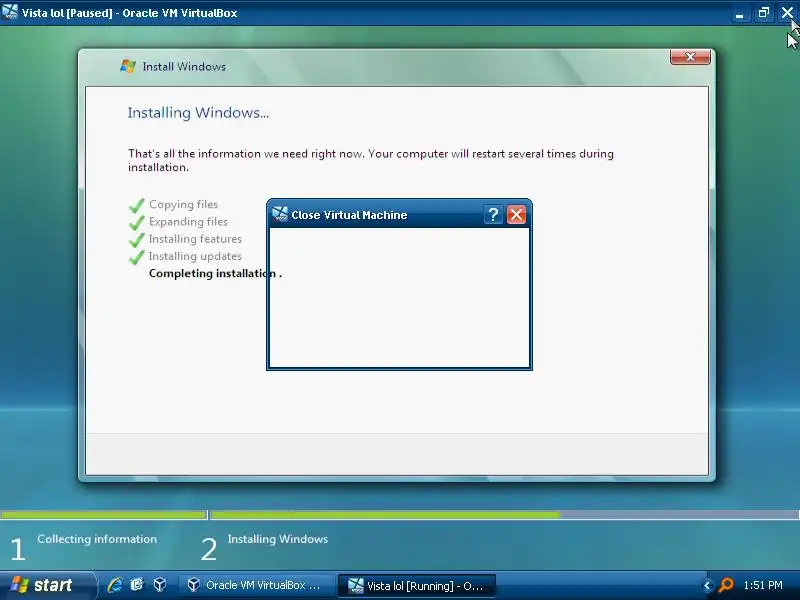Image resolution: width=800 pixels, height=600 pixels.
Task: Close the Install Windows dialog with red X
Action: [690, 57]
